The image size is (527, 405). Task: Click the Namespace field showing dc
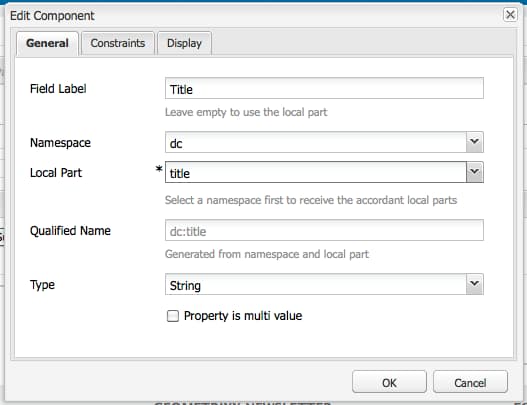click(x=316, y=142)
